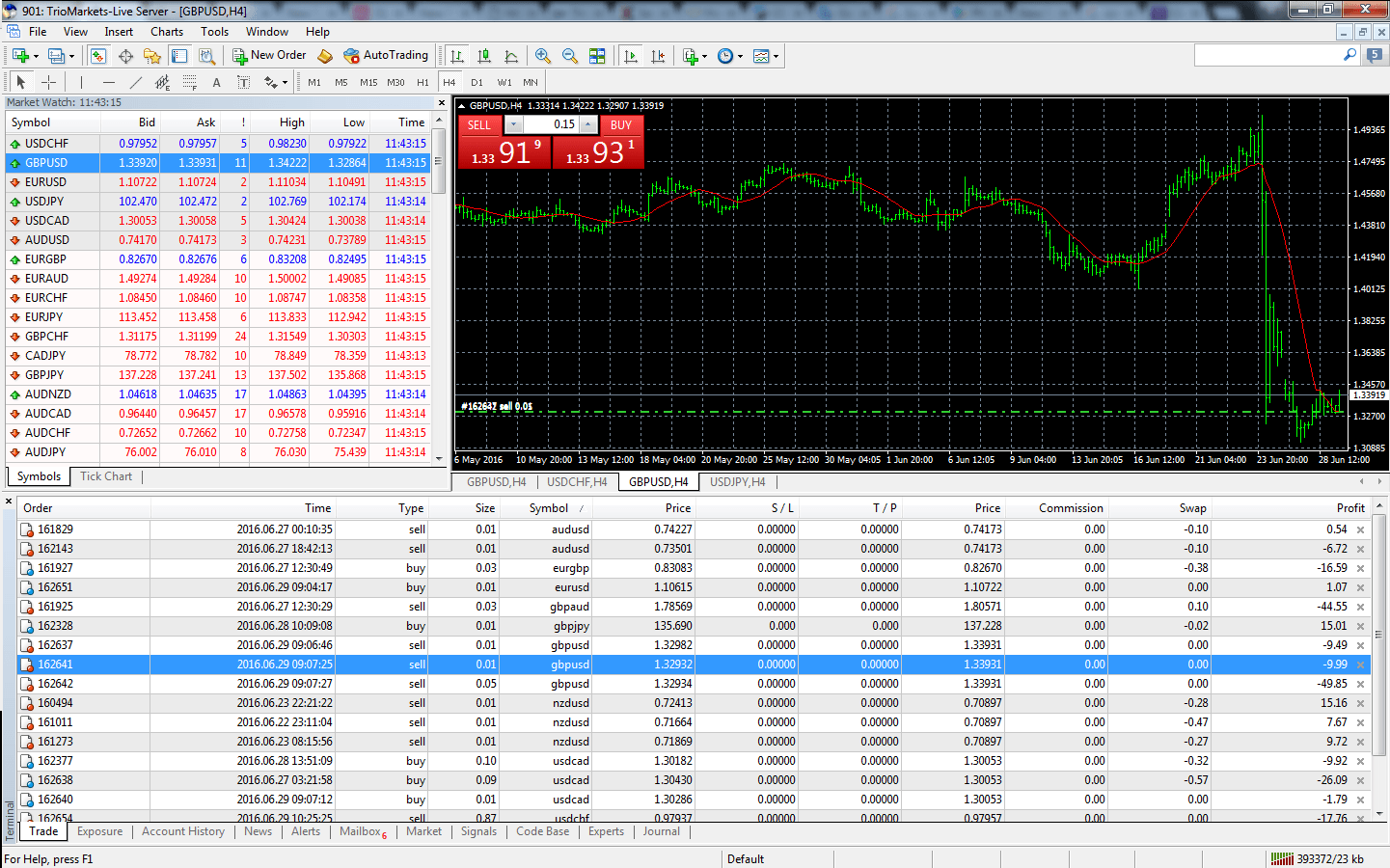Image resolution: width=1390 pixels, height=868 pixels.
Task: Click the Zoom In magnifier icon
Action: (x=543, y=56)
